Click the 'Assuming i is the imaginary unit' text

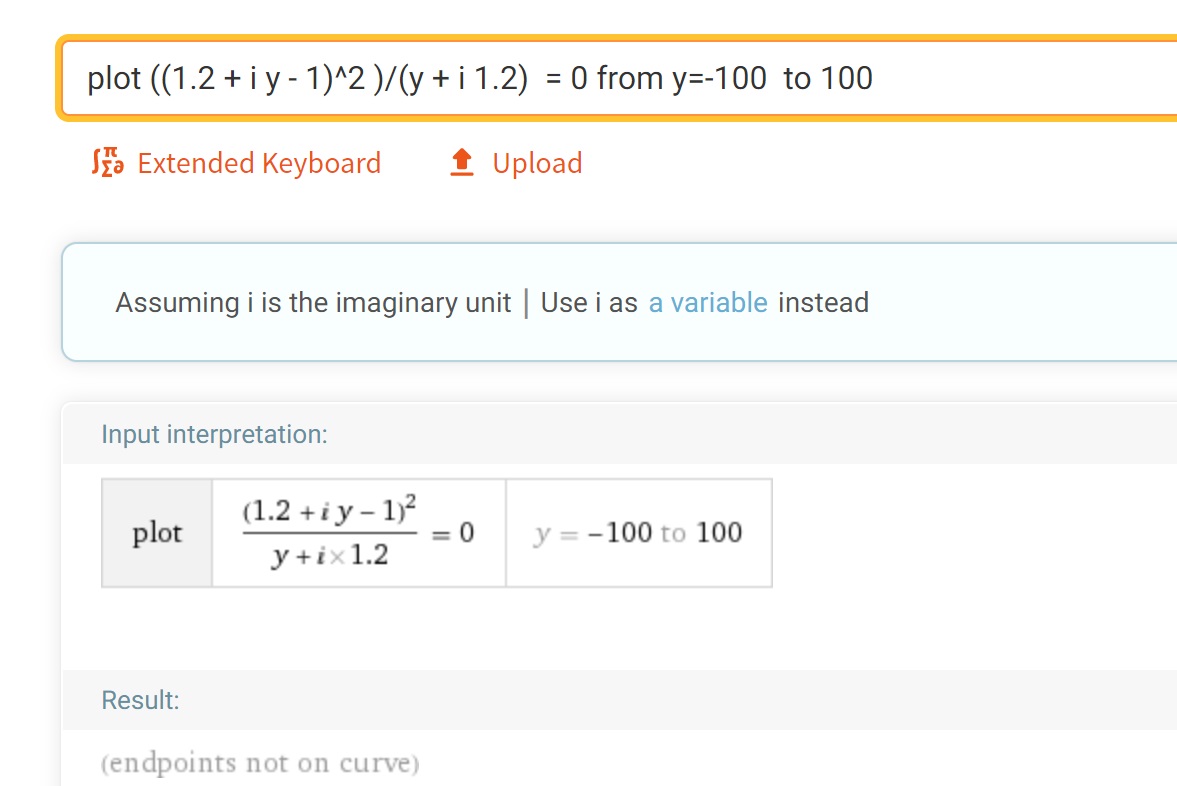click(313, 303)
